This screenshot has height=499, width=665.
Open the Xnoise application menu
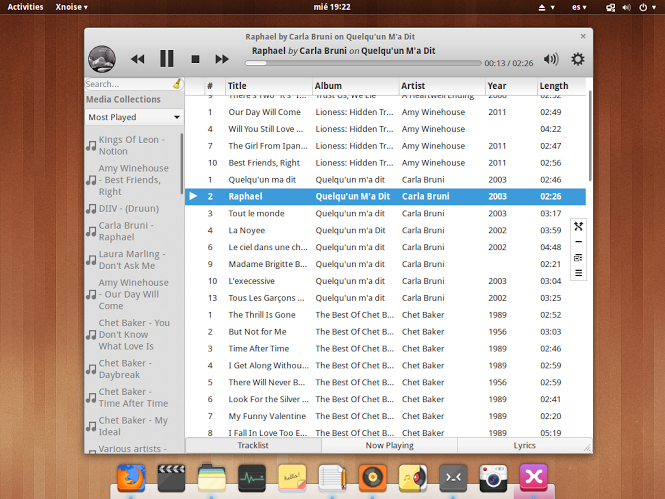71,7
